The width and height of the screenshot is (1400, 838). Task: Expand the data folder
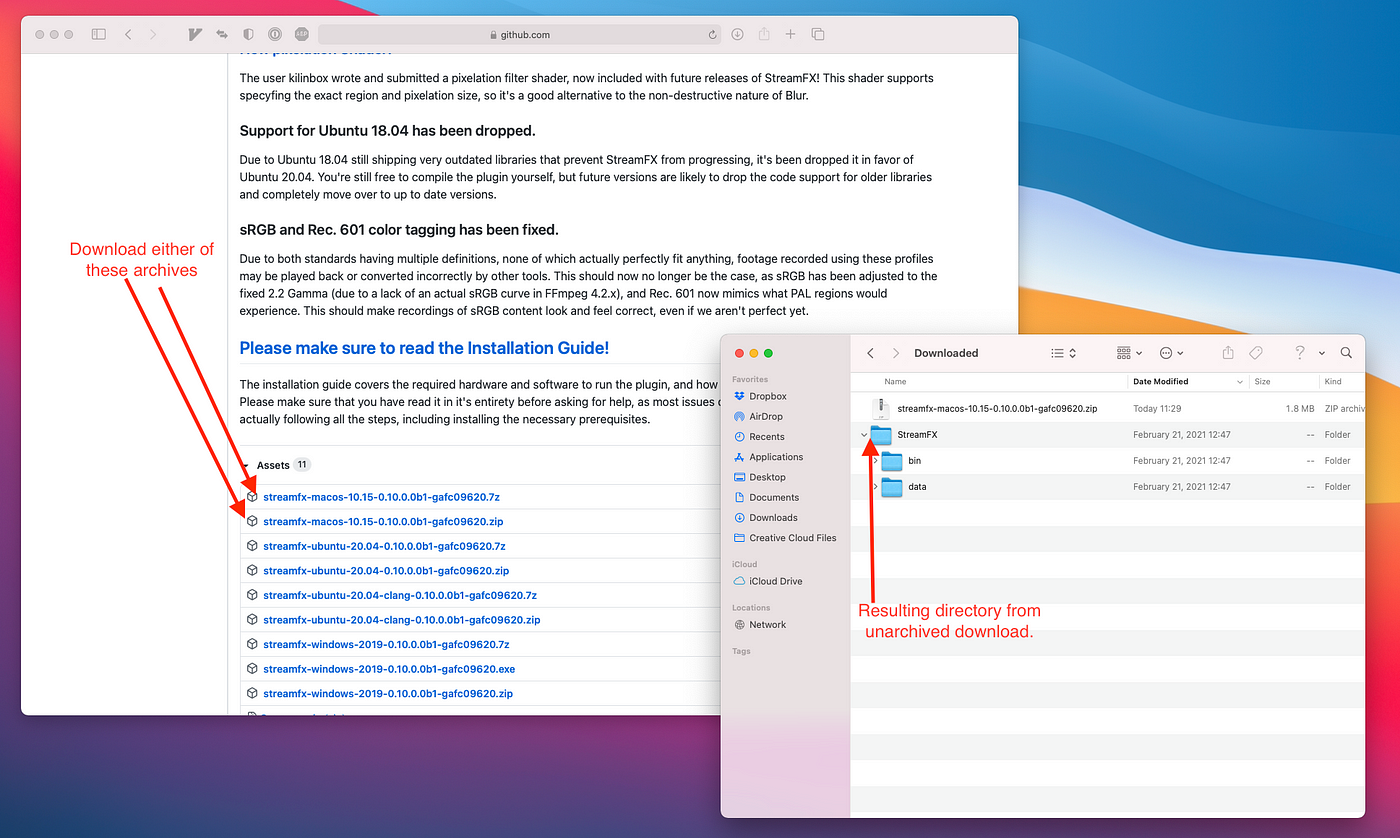[875, 487]
